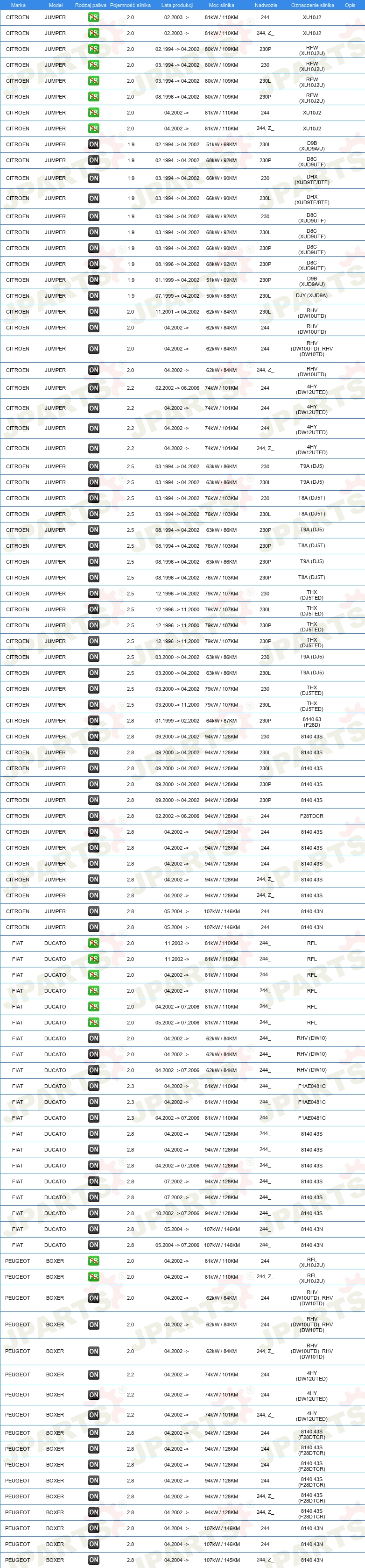Click 'F1AE0481C' in the 04.2002 -> 07.2006 row
This screenshot has height=1568, width=365.
312,1117
